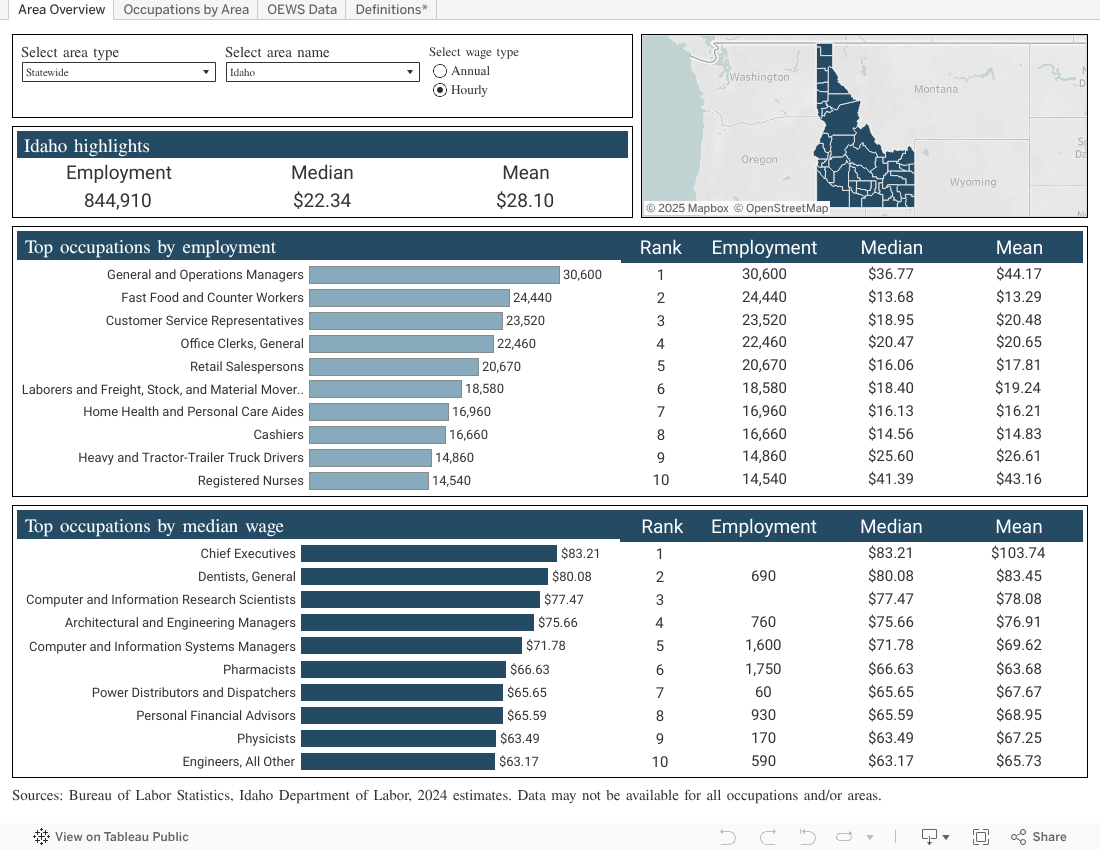Image resolution: width=1100 pixels, height=850 pixels.
Task: Select the Annual wage type radio button
Action: click(x=440, y=71)
